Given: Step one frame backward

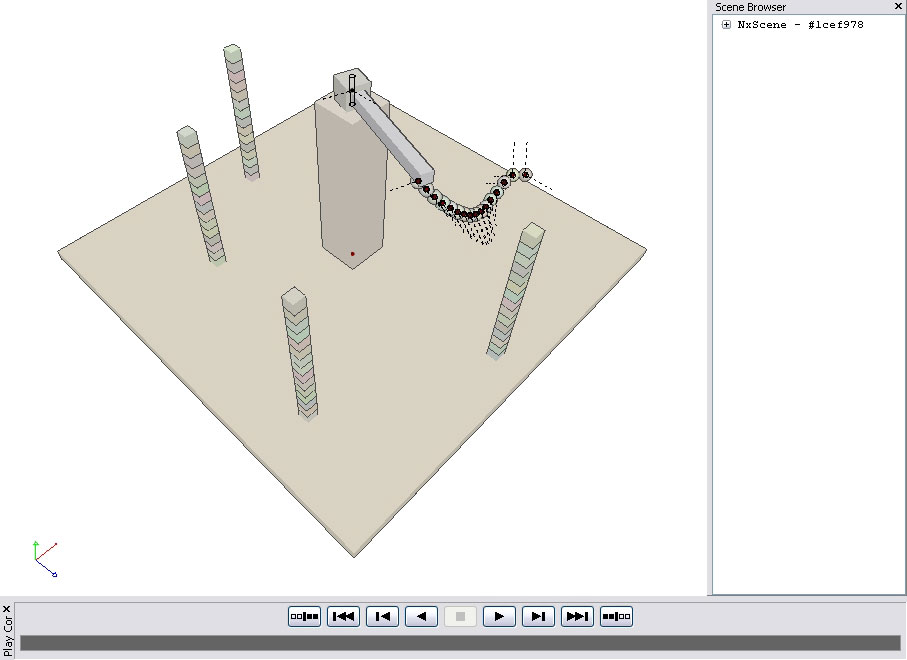Looking at the screenshot, I should pyautogui.click(x=382, y=616).
